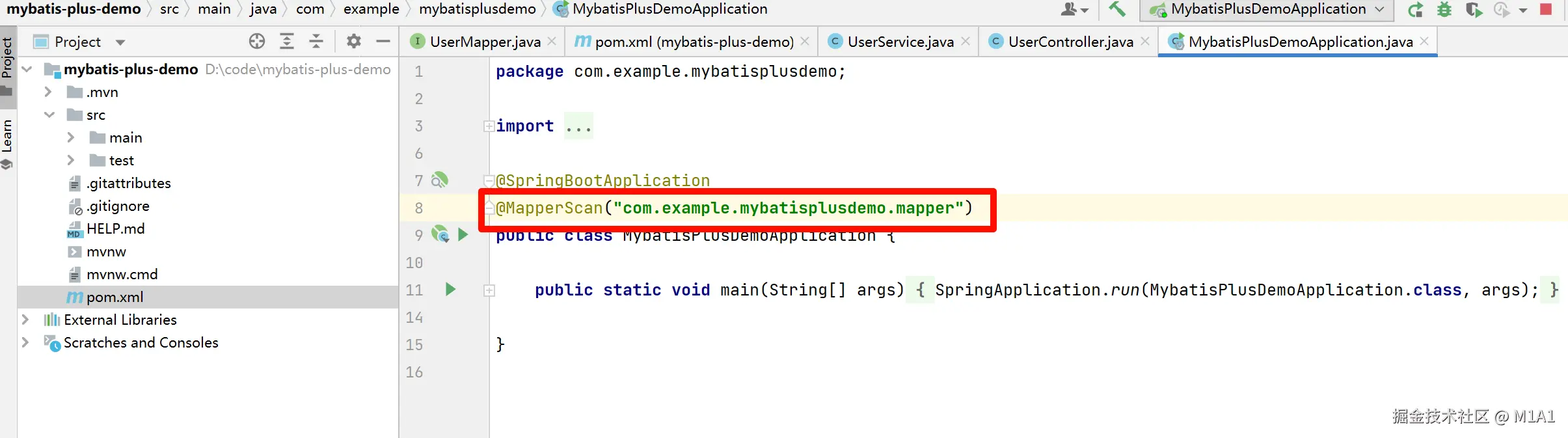Click run gutter arrow on line 9
The width and height of the screenshot is (1568, 438).
(463, 234)
